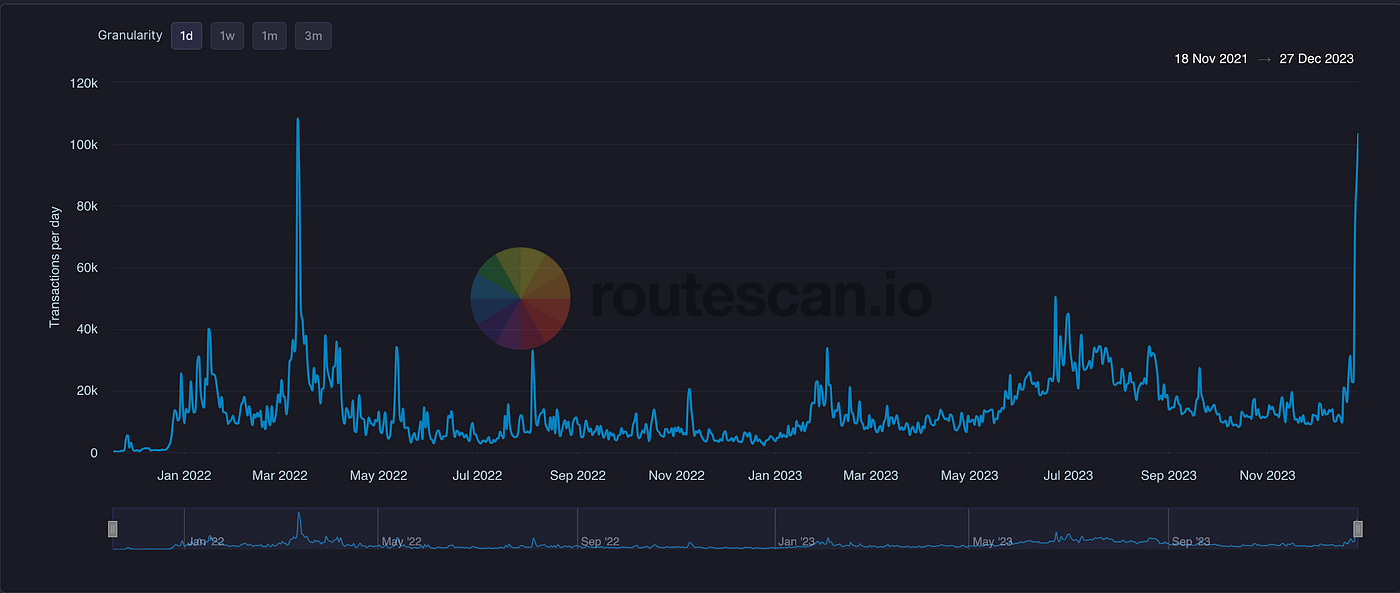The image size is (1400, 593).
Task: Click the start date 18 Nov 2021
Action: (x=1211, y=59)
